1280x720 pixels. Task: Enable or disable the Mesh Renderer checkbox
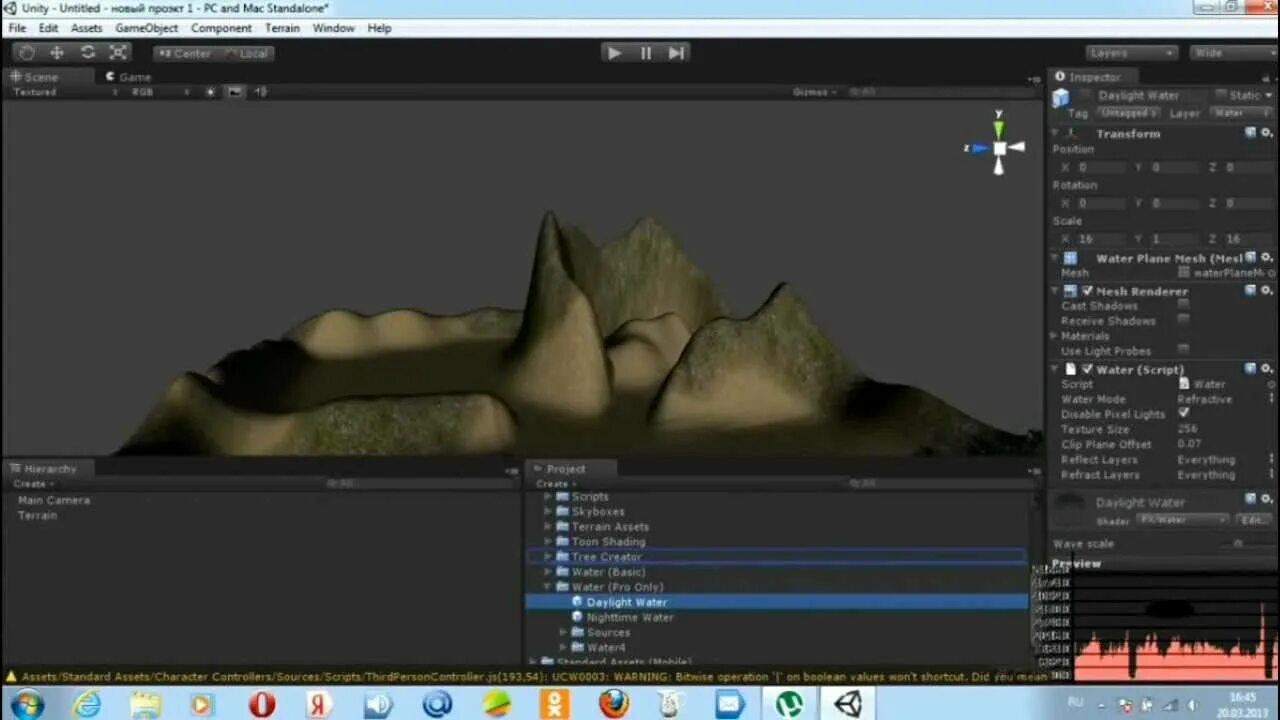pos(1087,291)
